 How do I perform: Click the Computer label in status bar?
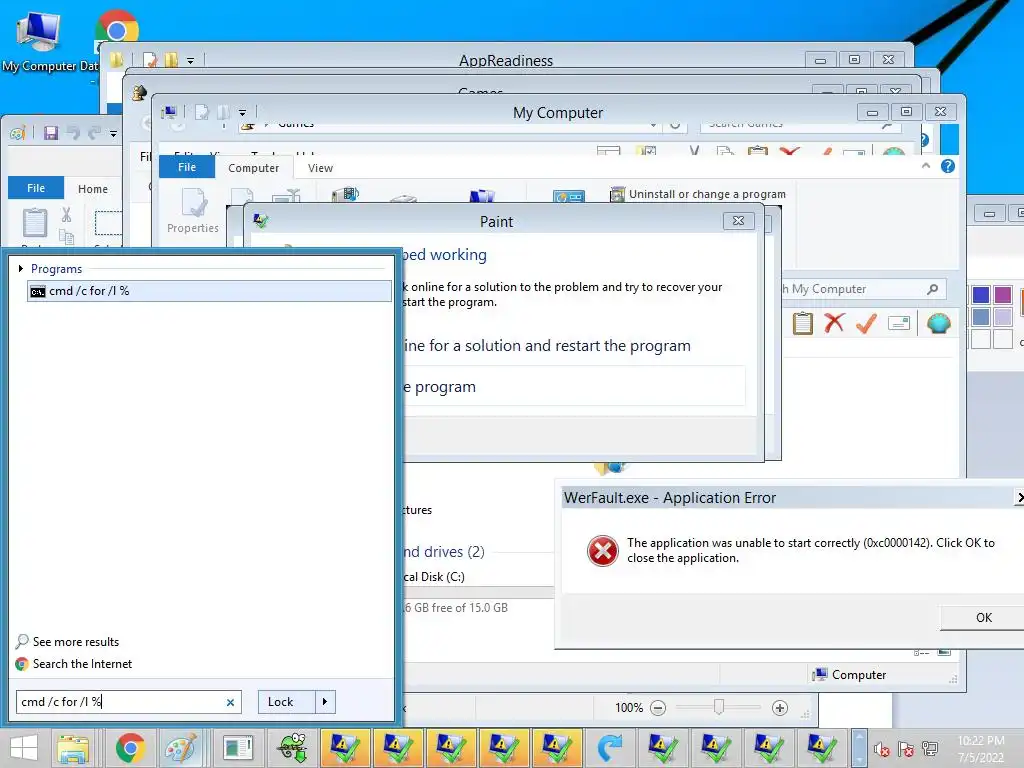(x=859, y=675)
